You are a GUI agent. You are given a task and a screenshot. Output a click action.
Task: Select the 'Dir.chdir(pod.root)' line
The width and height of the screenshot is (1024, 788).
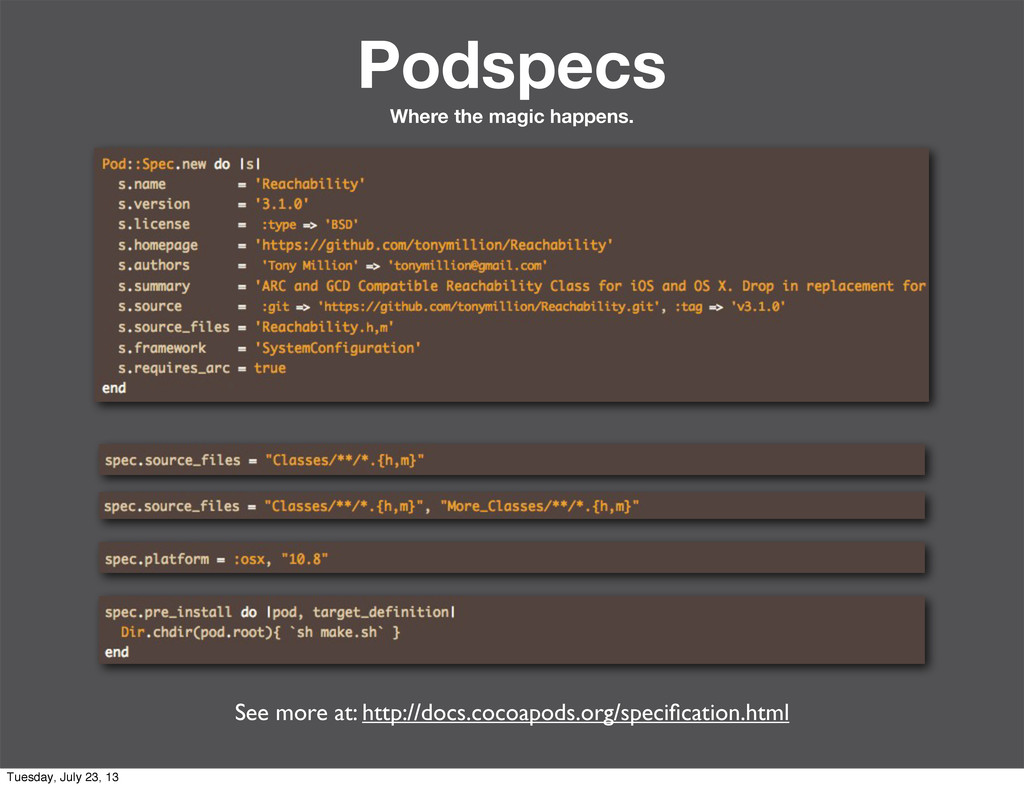[x=261, y=633]
